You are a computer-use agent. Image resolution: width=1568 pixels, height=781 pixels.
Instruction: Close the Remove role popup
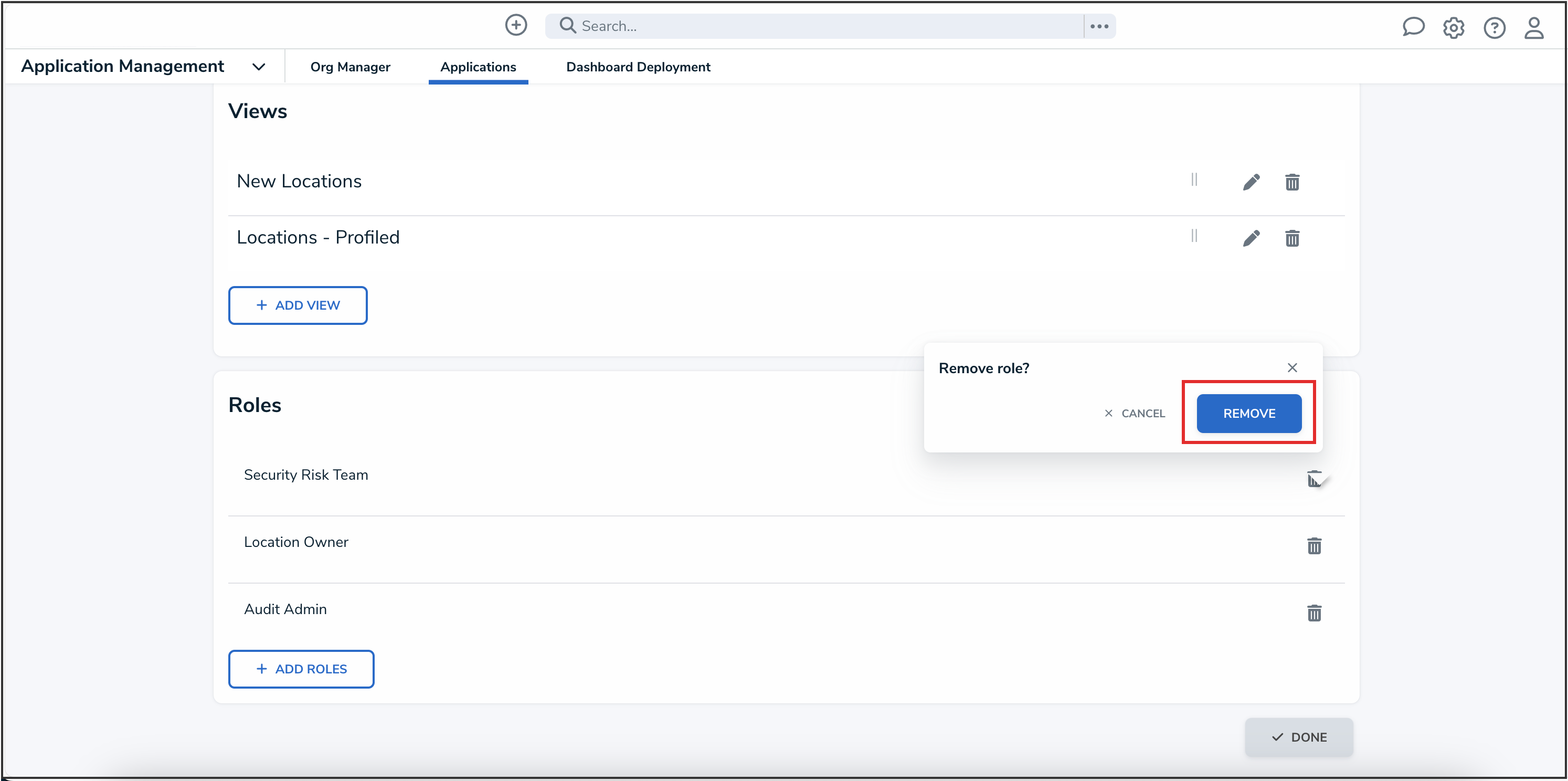(1291, 368)
